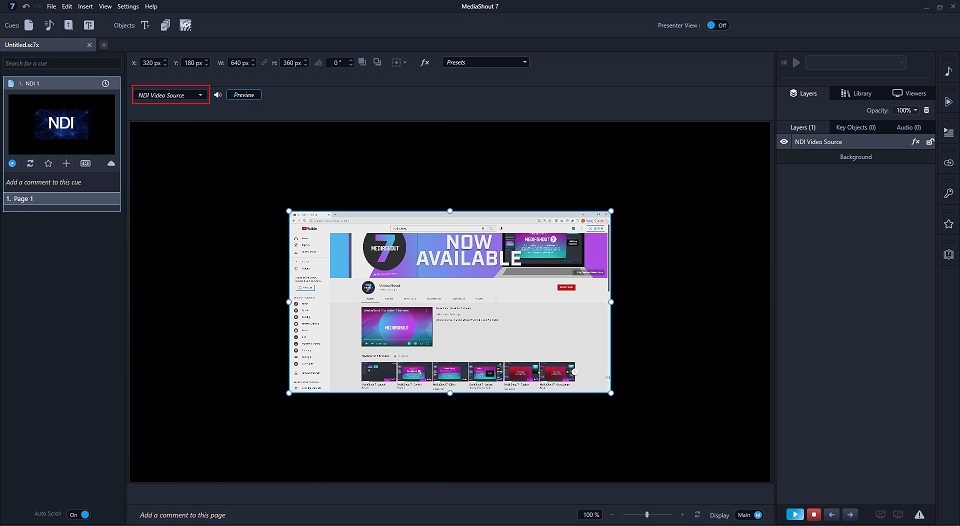Open the Edit menu

(x=67, y=6)
